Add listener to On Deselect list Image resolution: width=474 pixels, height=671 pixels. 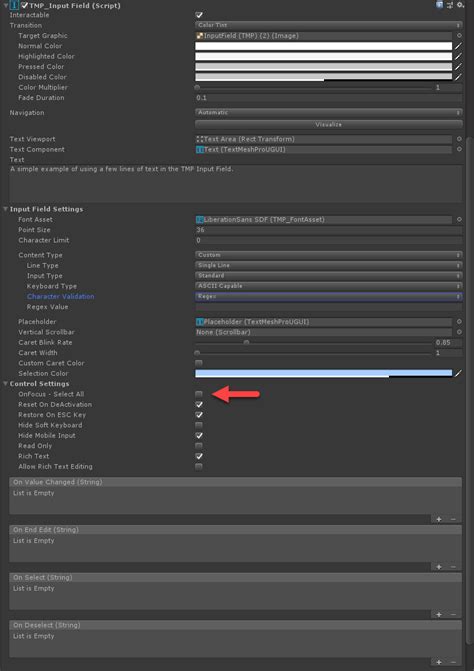pyautogui.click(x=439, y=662)
